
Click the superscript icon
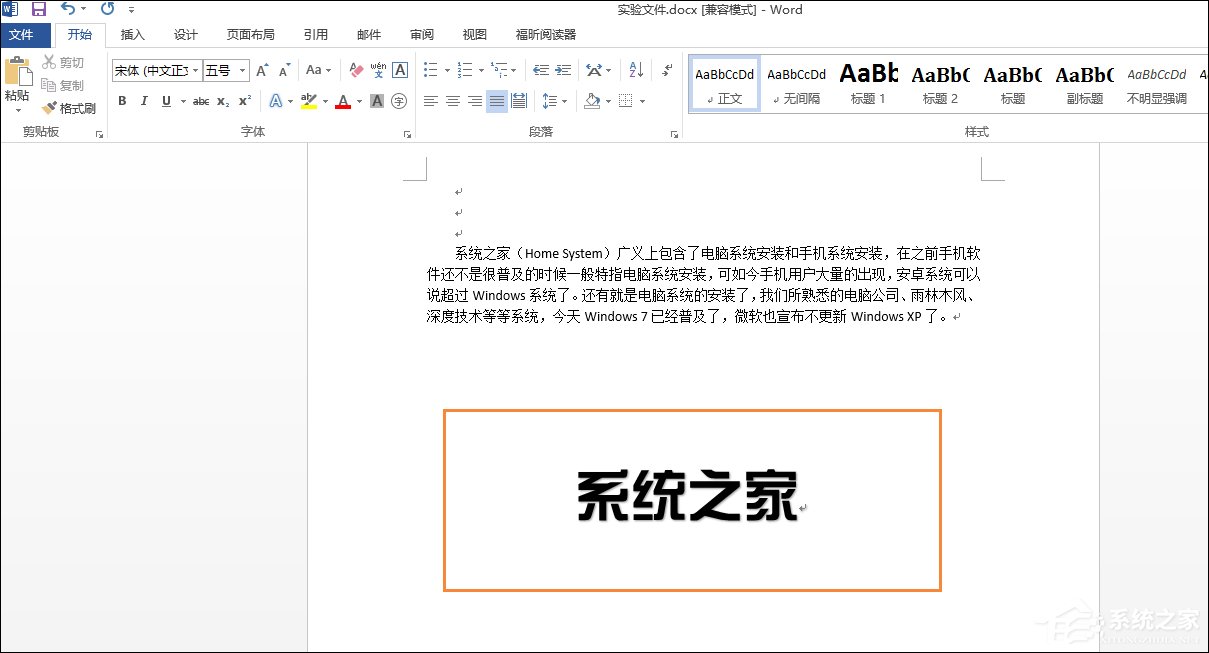tap(245, 100)
